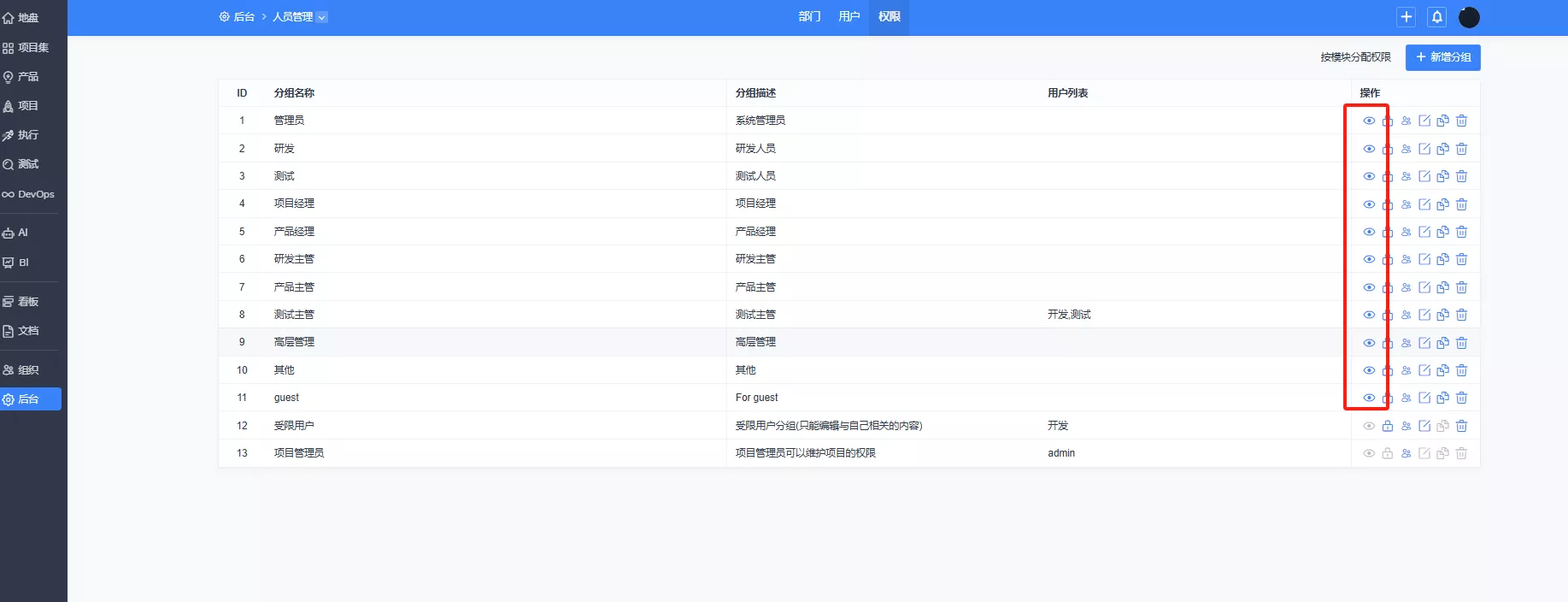
Task: Switch to the 用户 tab
Action: coord(849,17)
